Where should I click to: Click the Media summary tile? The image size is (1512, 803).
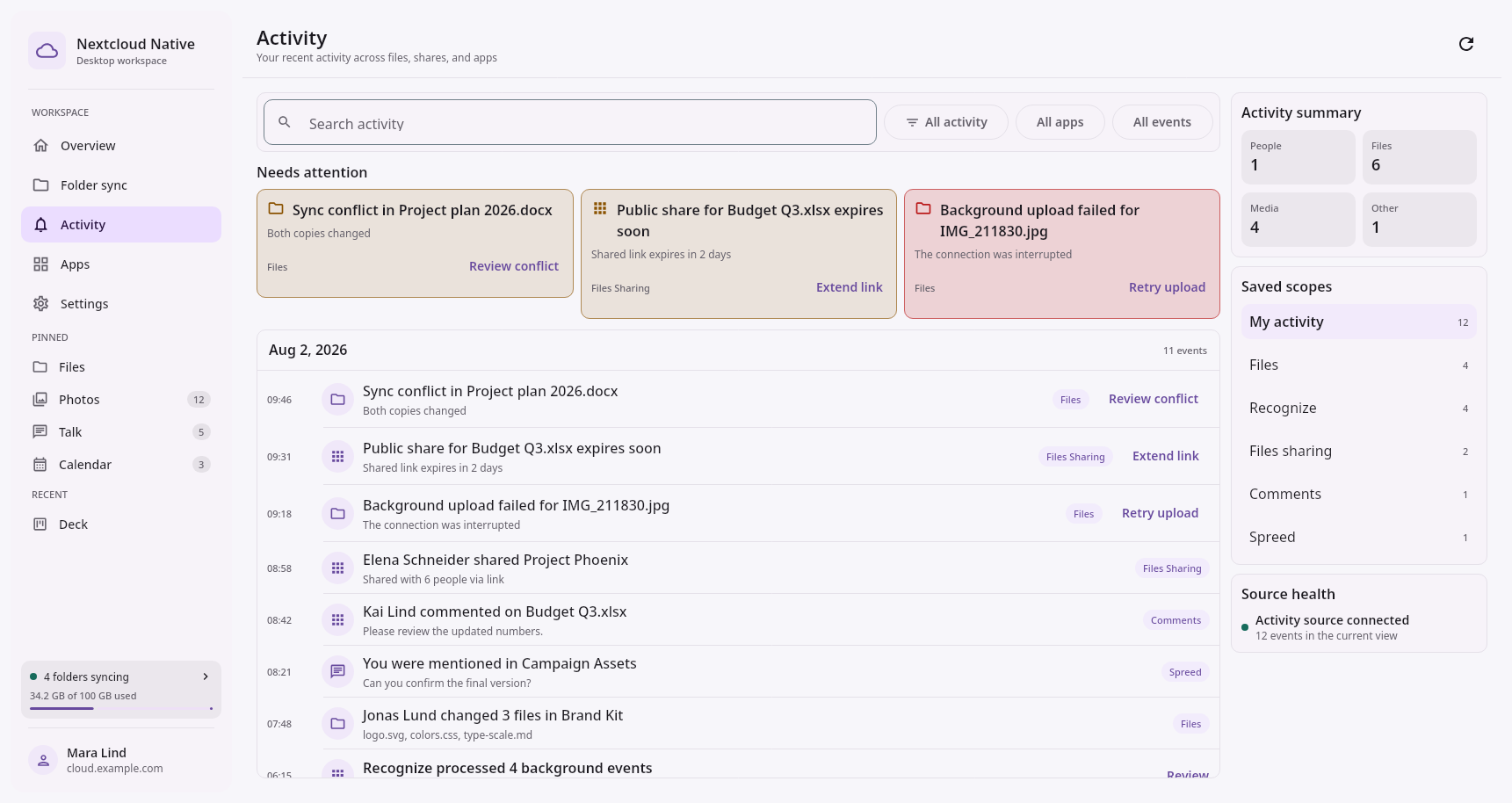(x=1298, y=220)
